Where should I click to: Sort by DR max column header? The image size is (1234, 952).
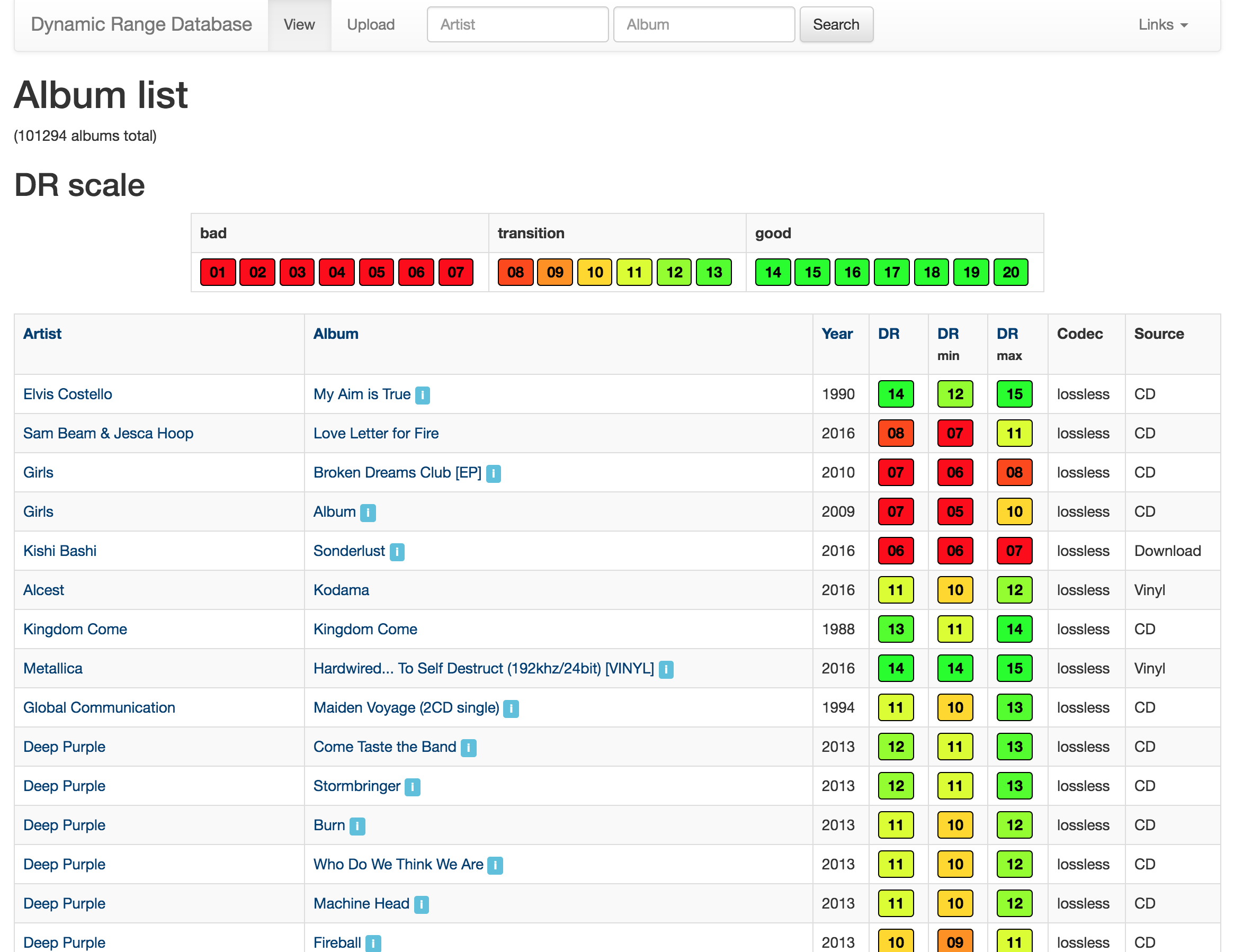pyautogui.click(x=1007, y=334)
